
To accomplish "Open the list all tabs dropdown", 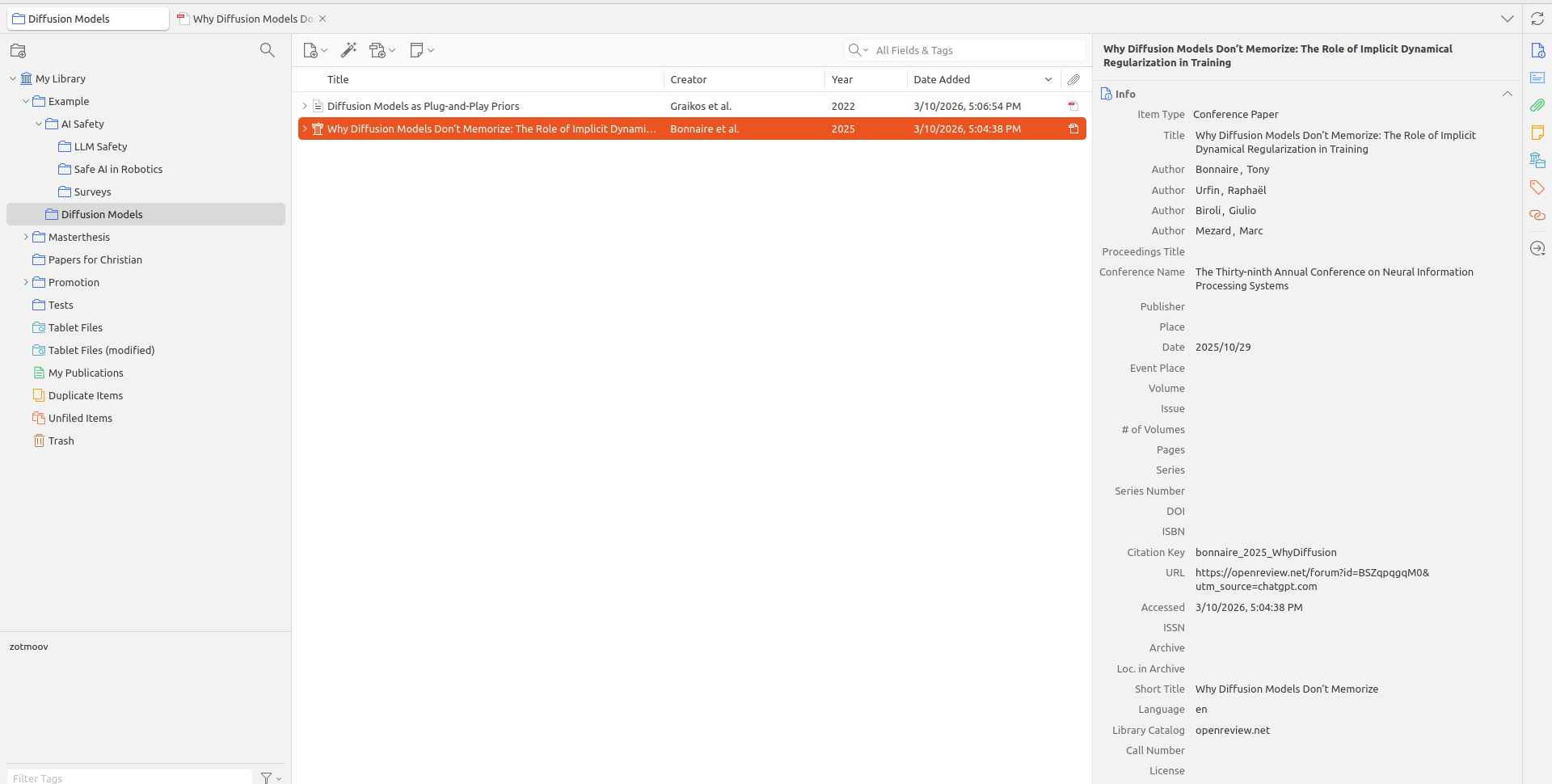I will tap(1507, 19).
